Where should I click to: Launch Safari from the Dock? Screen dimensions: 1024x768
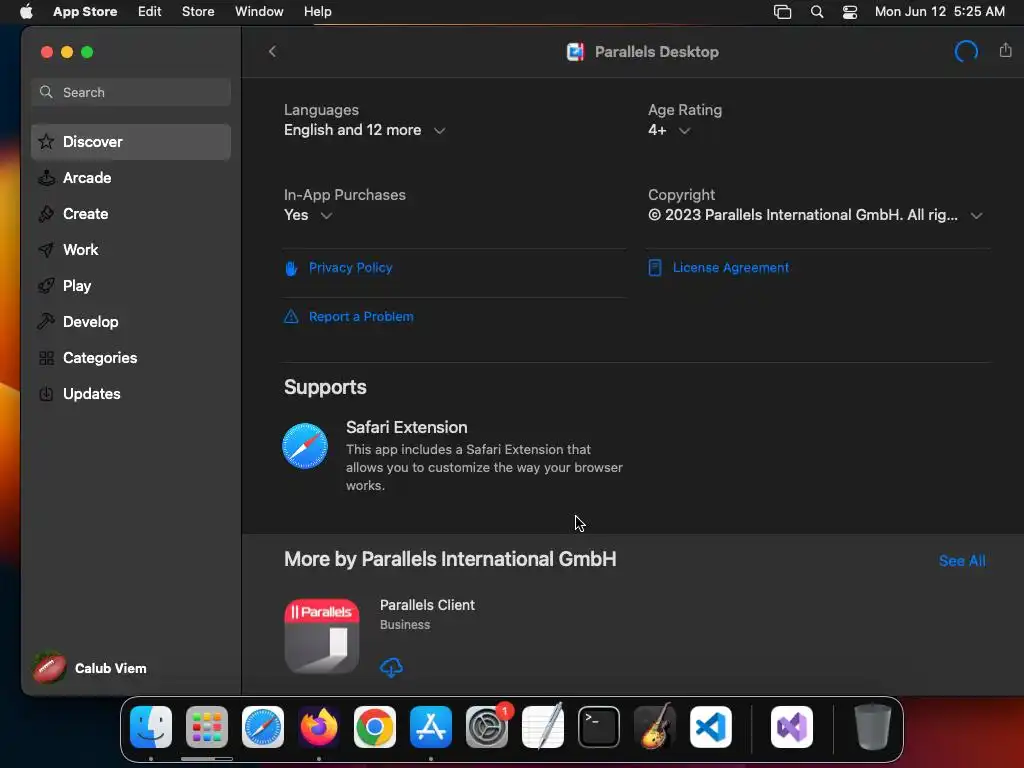(x=263, y=727)
